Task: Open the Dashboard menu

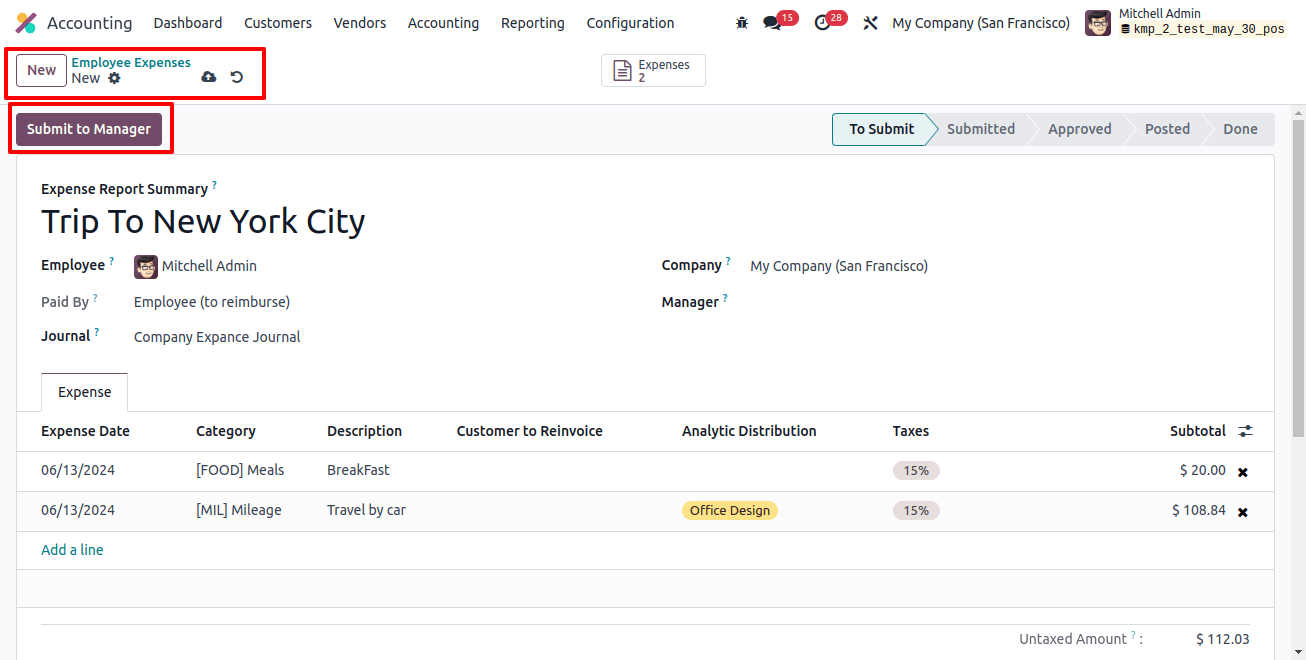Action: click(x=188, y=23)
